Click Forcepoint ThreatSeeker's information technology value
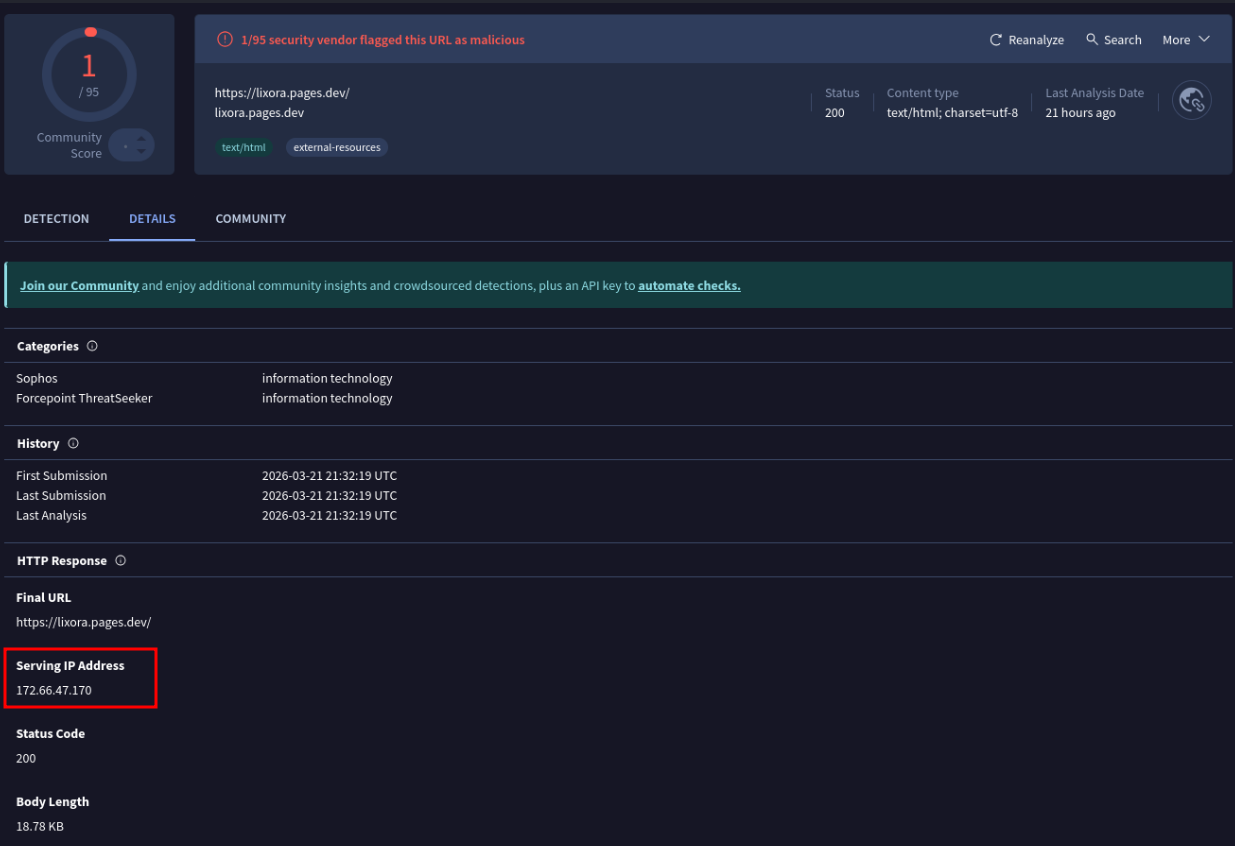This screenshot has height=846, width=1235. coord(327,399)
